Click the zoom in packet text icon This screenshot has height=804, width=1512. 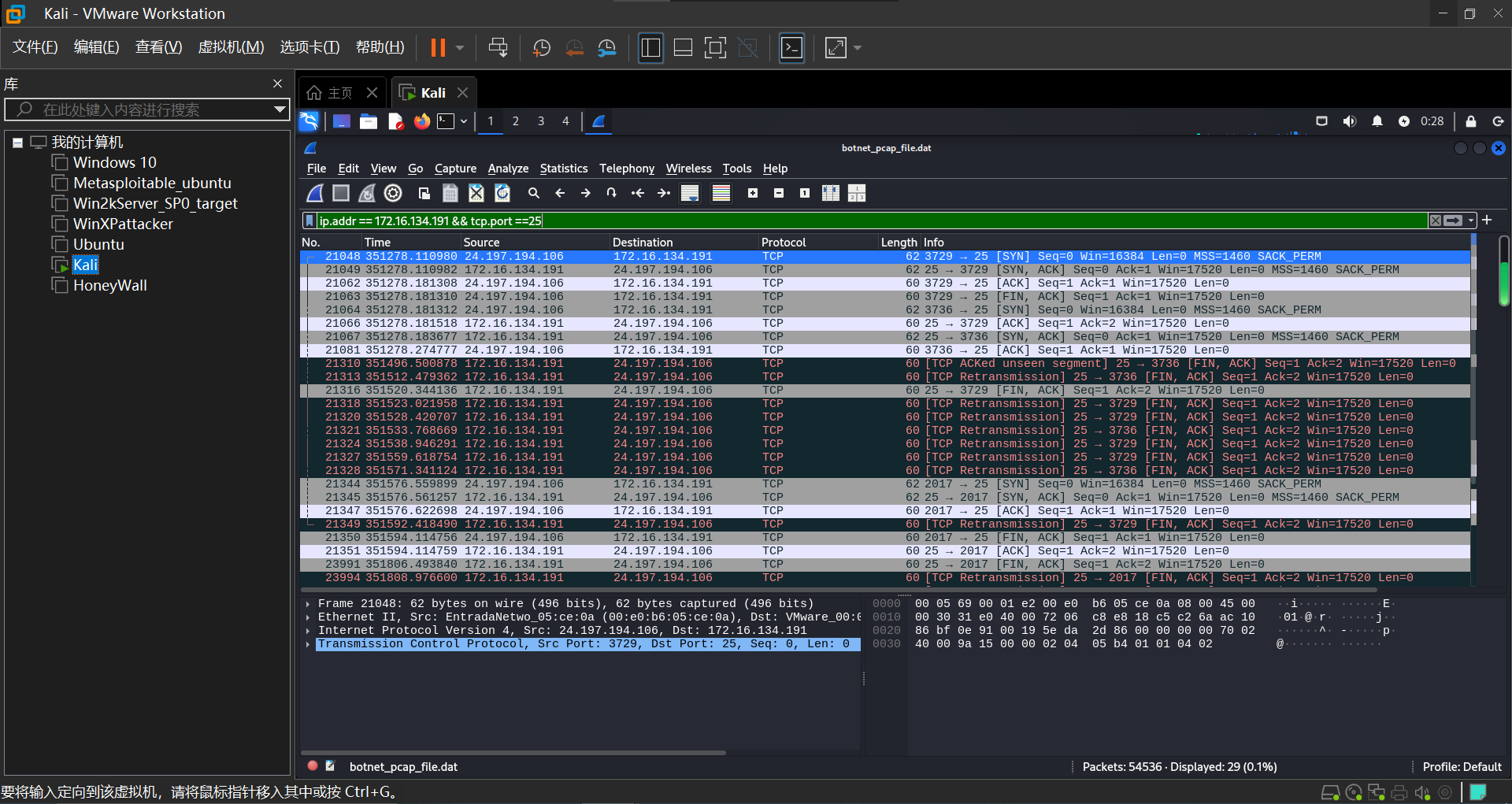pos(753,193)
